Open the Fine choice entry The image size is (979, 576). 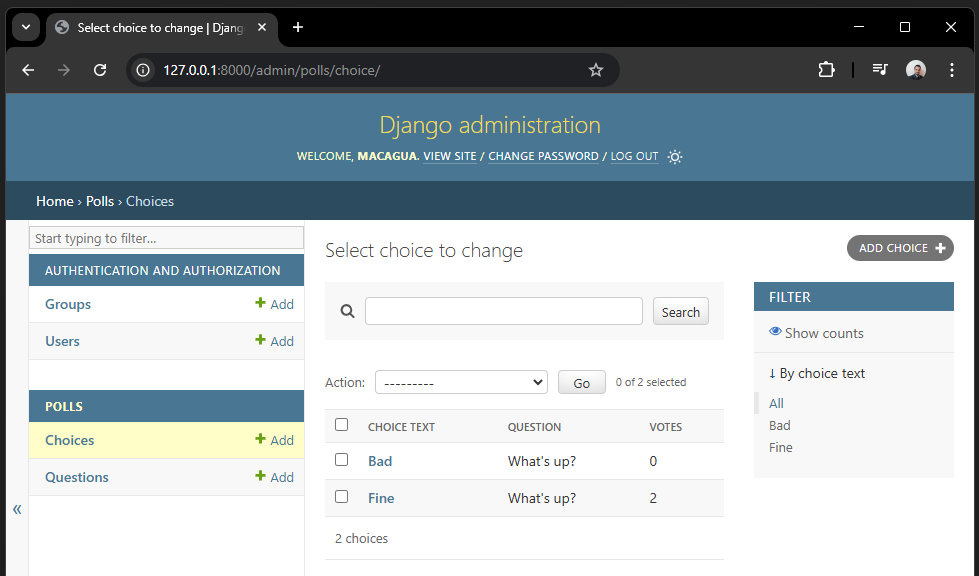pyautogui.click(x=381, y=498)
